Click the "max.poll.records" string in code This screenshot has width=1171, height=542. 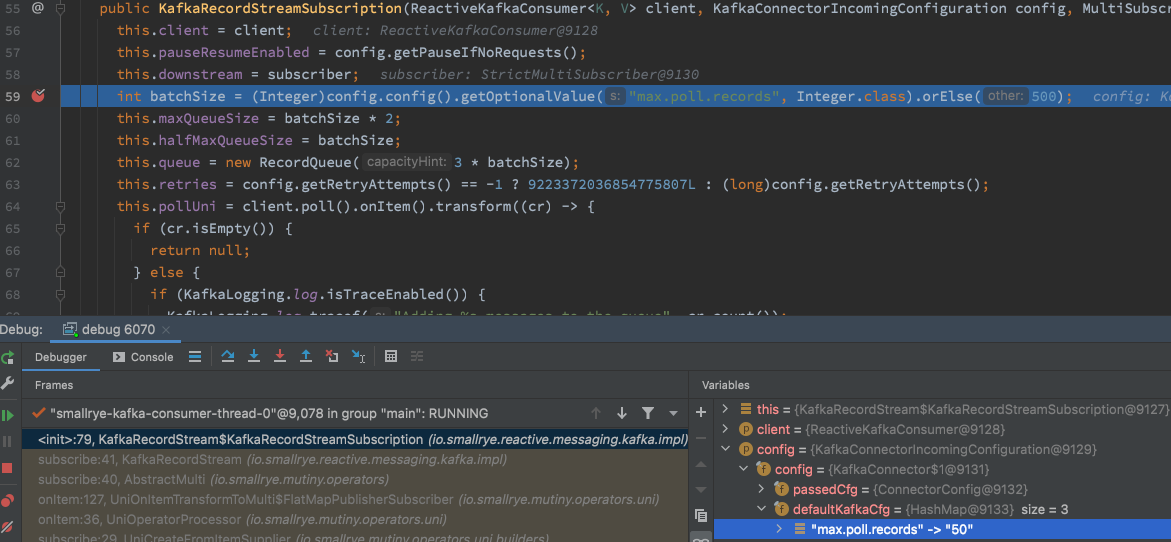pyautogui.click(x=703, y=96)
